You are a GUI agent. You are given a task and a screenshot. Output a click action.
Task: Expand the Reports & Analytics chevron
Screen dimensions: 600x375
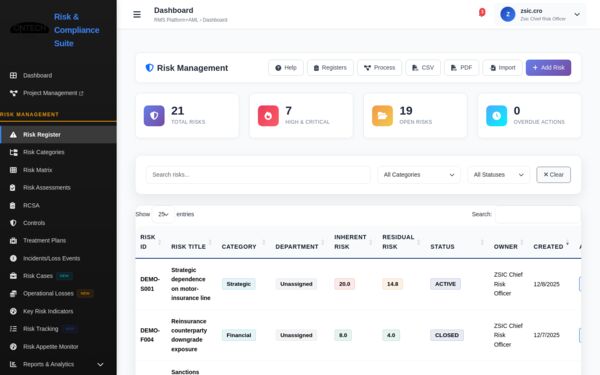coord(100,364)
